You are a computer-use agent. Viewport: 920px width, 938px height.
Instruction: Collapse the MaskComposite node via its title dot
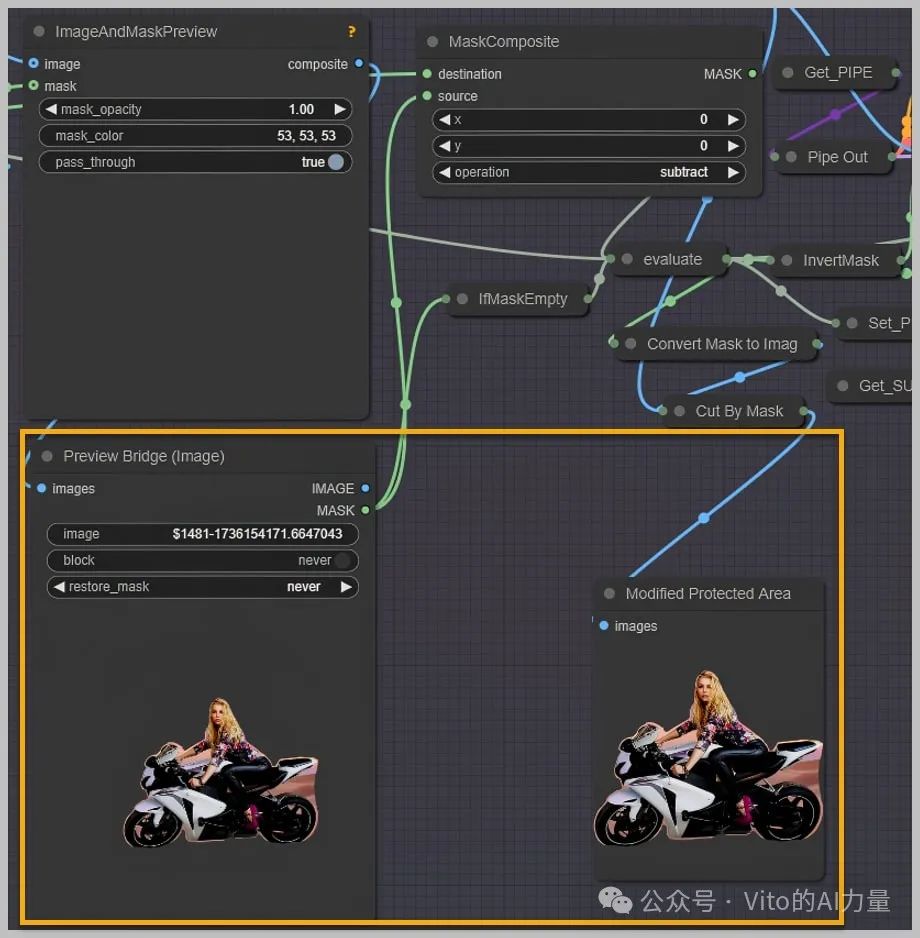(x=432, y=41)
